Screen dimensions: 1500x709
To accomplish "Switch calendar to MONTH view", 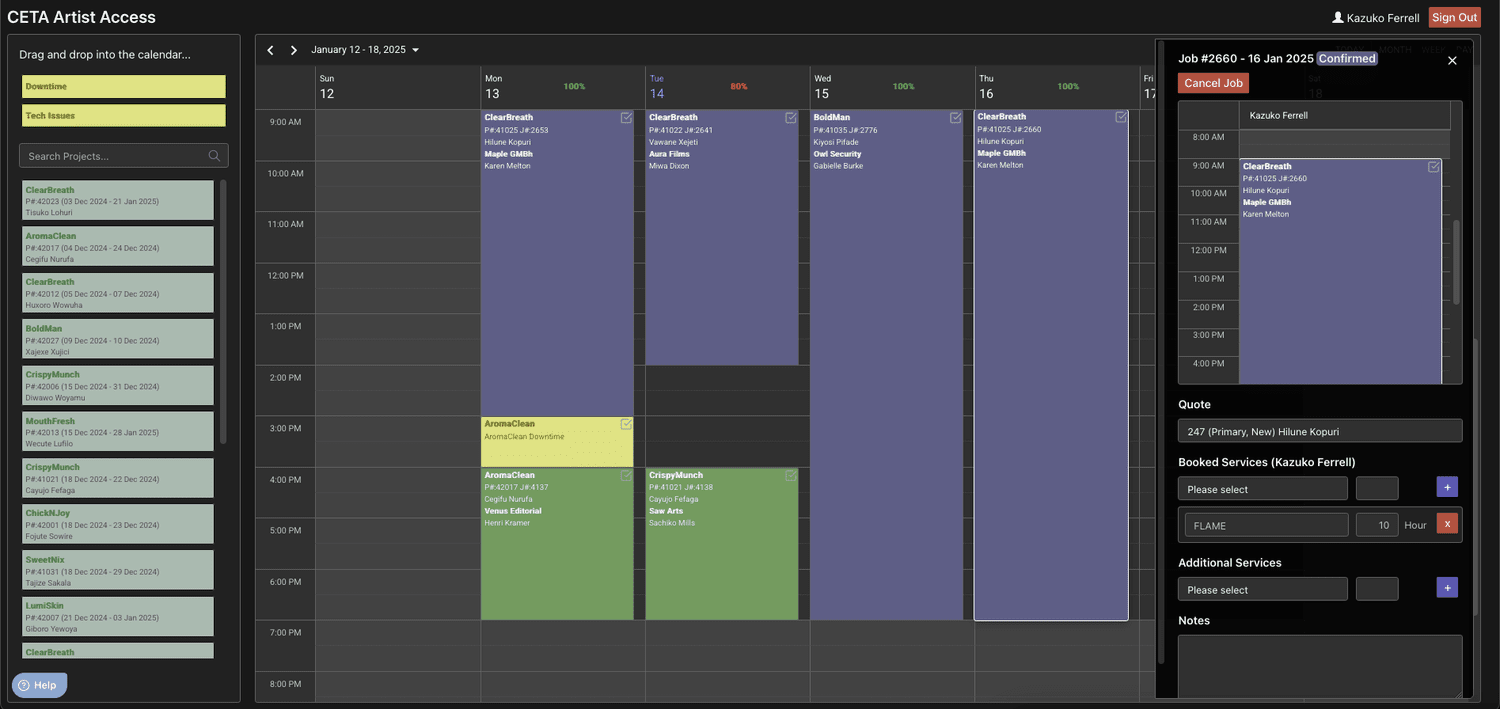I will tap(1397, 48).
